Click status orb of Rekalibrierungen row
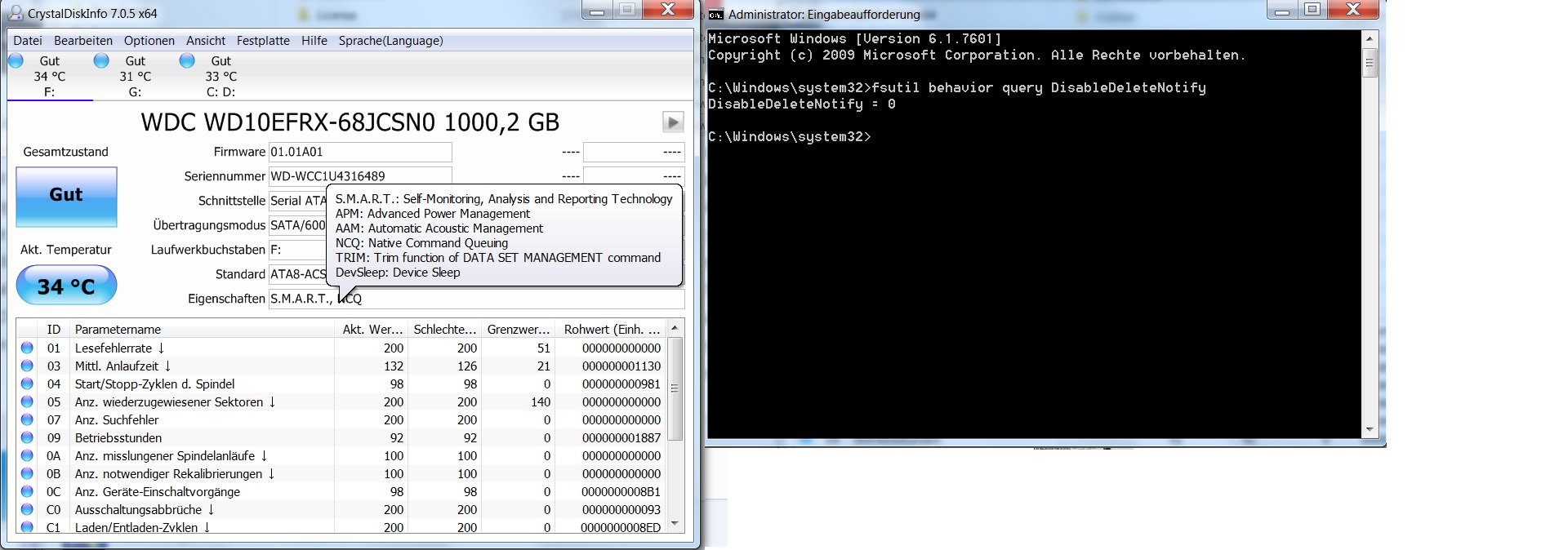The image size is (1568, 550). pos(27,474)
